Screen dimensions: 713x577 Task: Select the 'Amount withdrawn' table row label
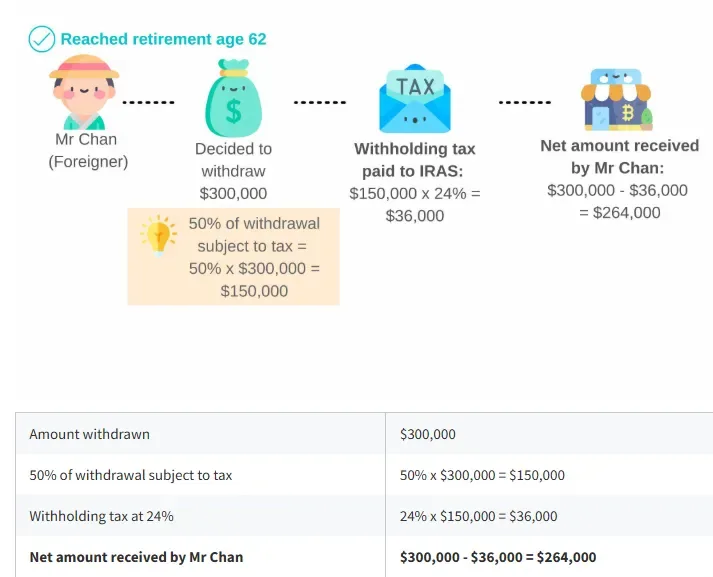point(90,434)
